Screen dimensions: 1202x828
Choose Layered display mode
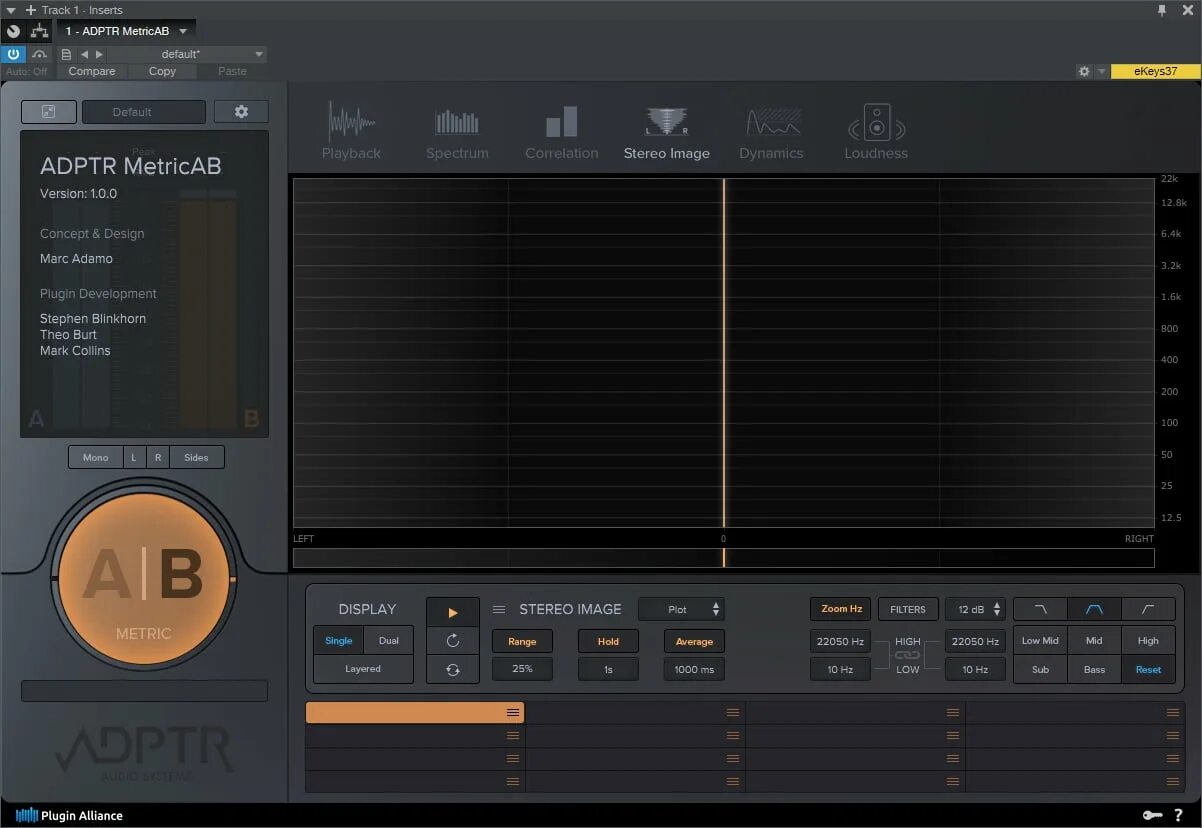tap(363, 669)
